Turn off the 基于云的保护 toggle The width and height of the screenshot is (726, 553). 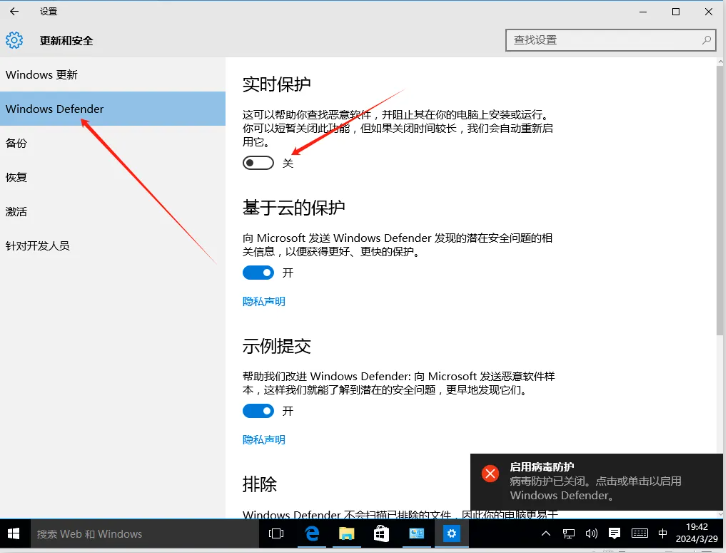coord(258,273)
